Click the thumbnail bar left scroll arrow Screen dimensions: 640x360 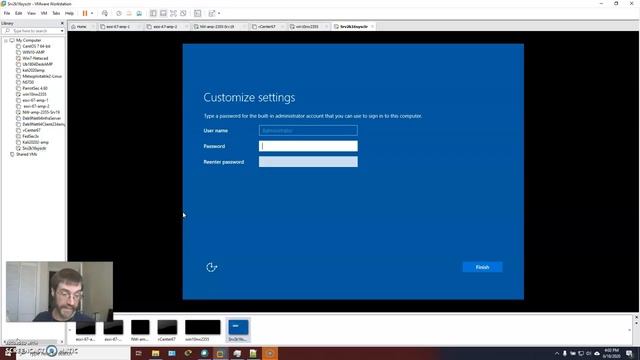tap(70, 330)
